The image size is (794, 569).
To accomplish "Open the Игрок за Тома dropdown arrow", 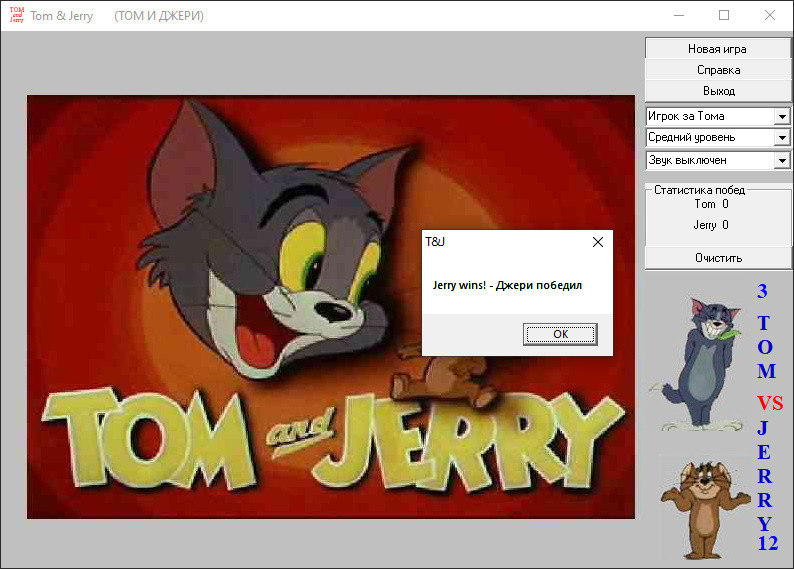I will (782, 116).
